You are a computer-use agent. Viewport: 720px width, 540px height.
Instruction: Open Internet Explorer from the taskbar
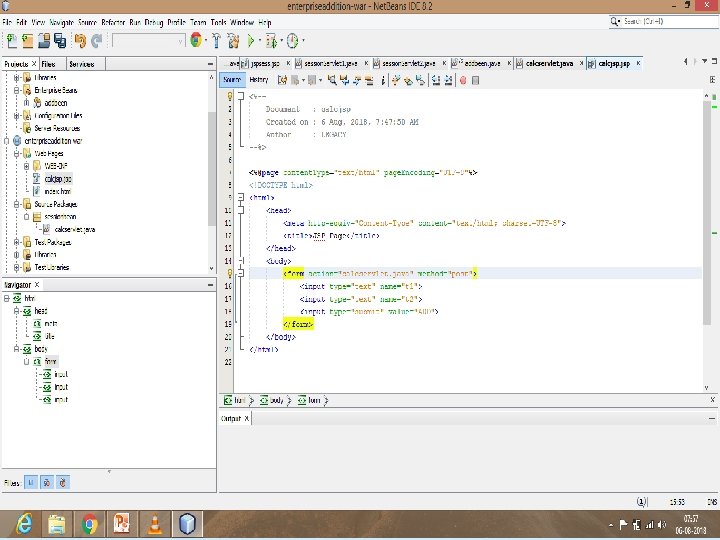[24, 523]
